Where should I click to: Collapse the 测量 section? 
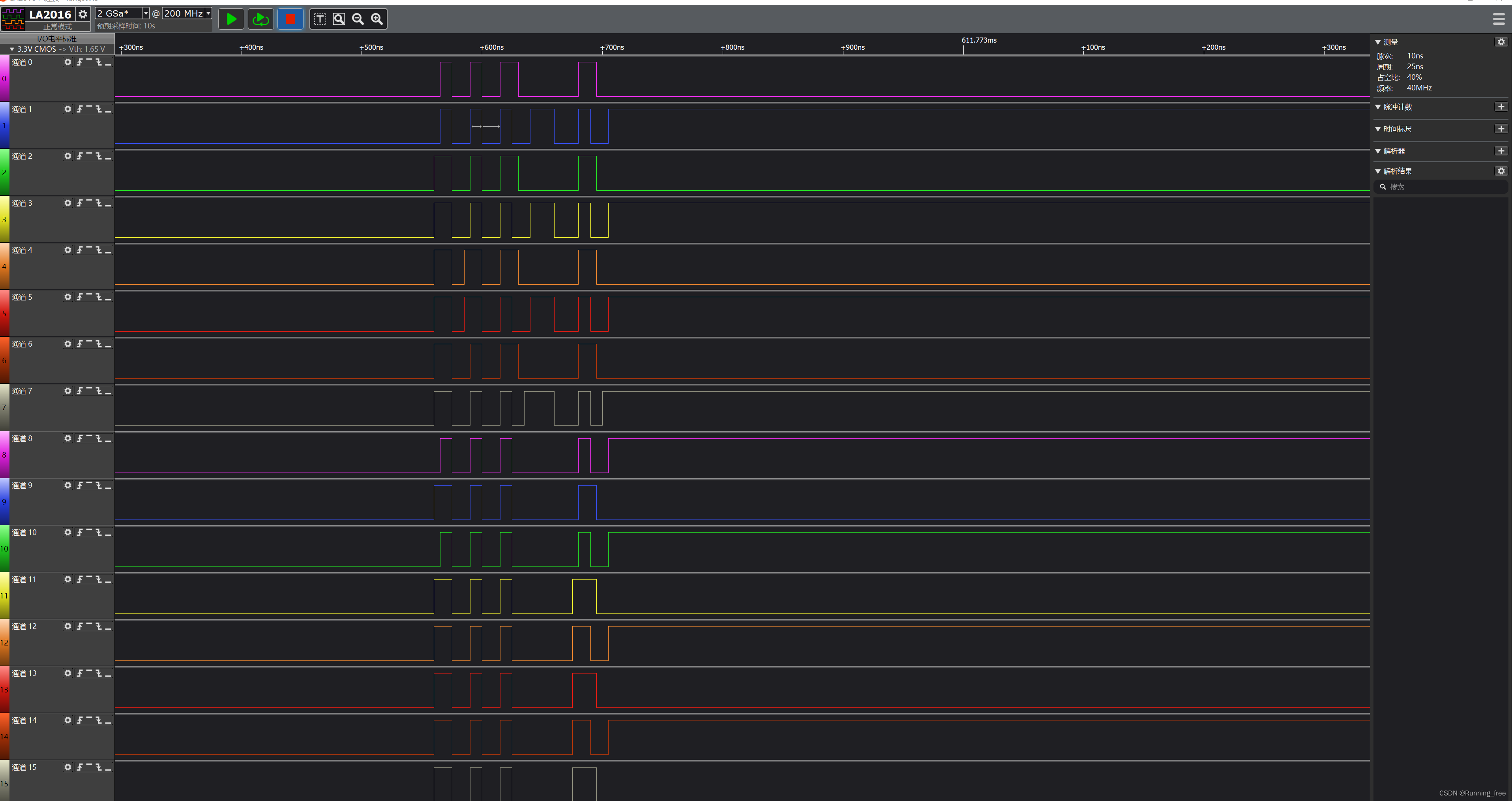1378,42
